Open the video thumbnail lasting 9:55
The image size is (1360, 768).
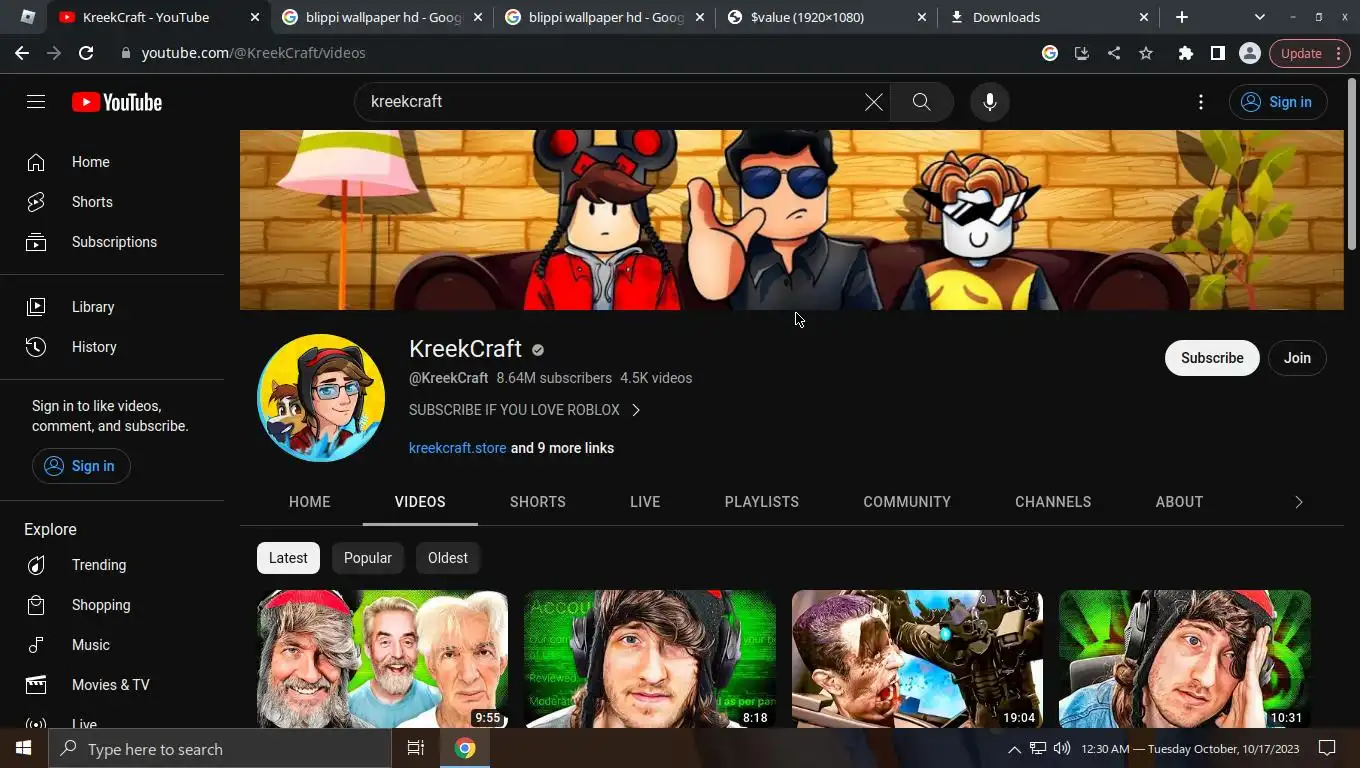382,659
